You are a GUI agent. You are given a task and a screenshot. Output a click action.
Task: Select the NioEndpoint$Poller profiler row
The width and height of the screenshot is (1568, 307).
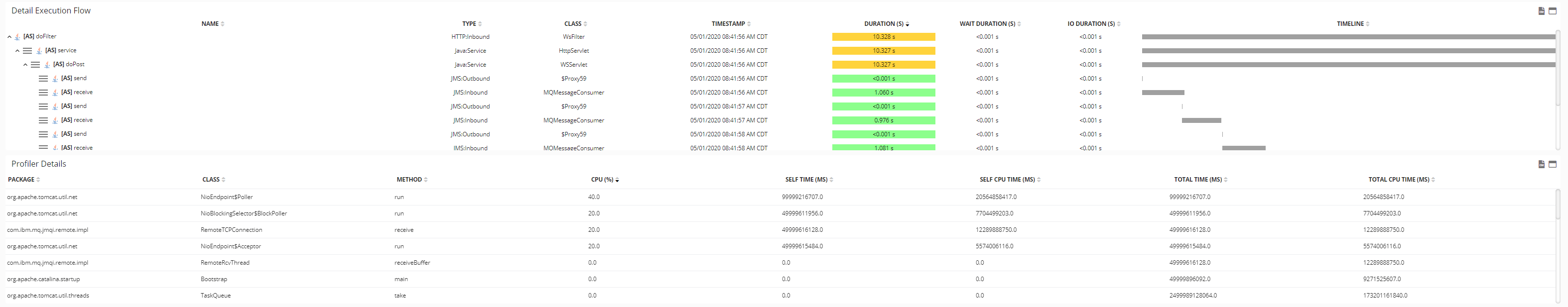pyautogui.click(x=227, y=197)
